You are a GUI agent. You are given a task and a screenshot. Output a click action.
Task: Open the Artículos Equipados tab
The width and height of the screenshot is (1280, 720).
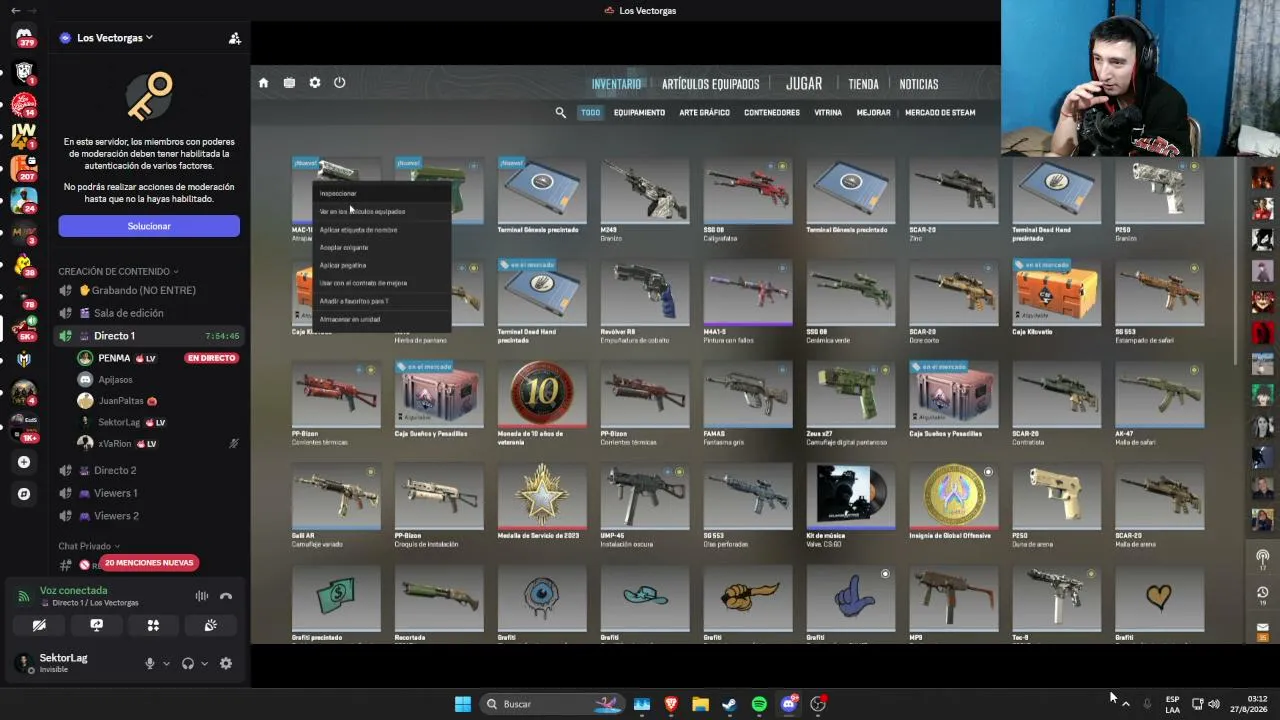(x=710, y=84)
